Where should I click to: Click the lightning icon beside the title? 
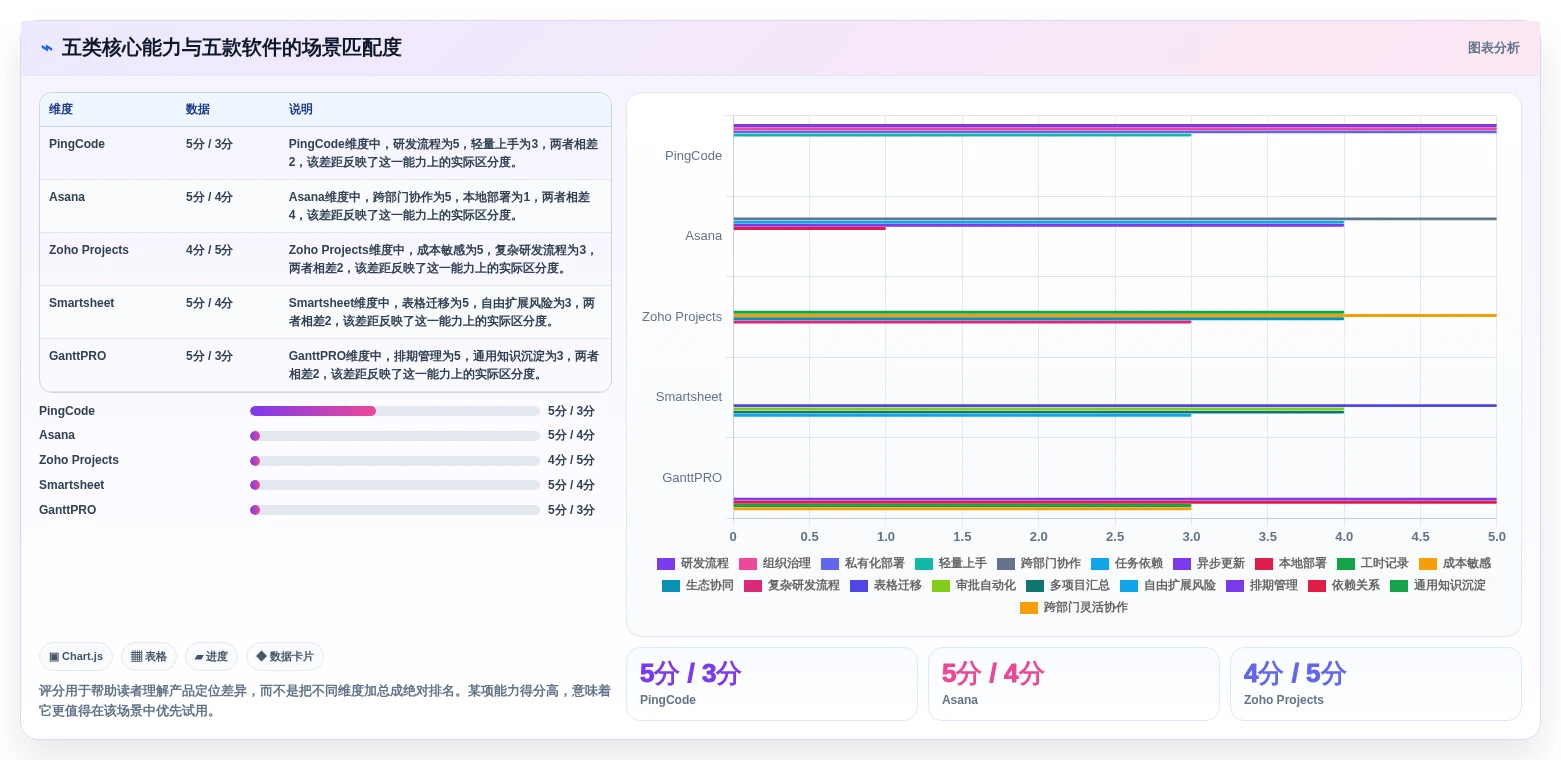[47, 48]
